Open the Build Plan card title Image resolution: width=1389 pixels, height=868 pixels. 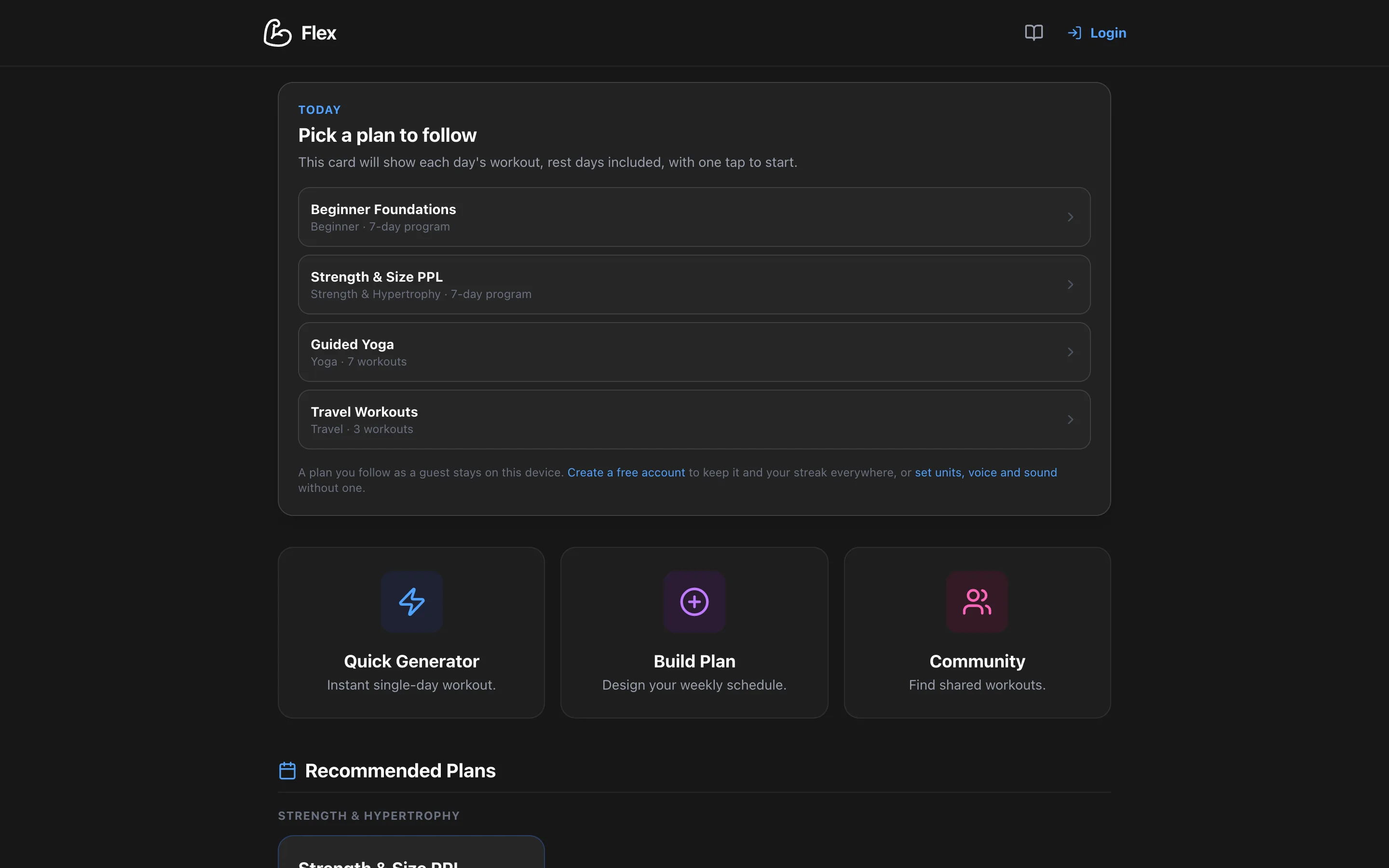(x=694, y=661)
